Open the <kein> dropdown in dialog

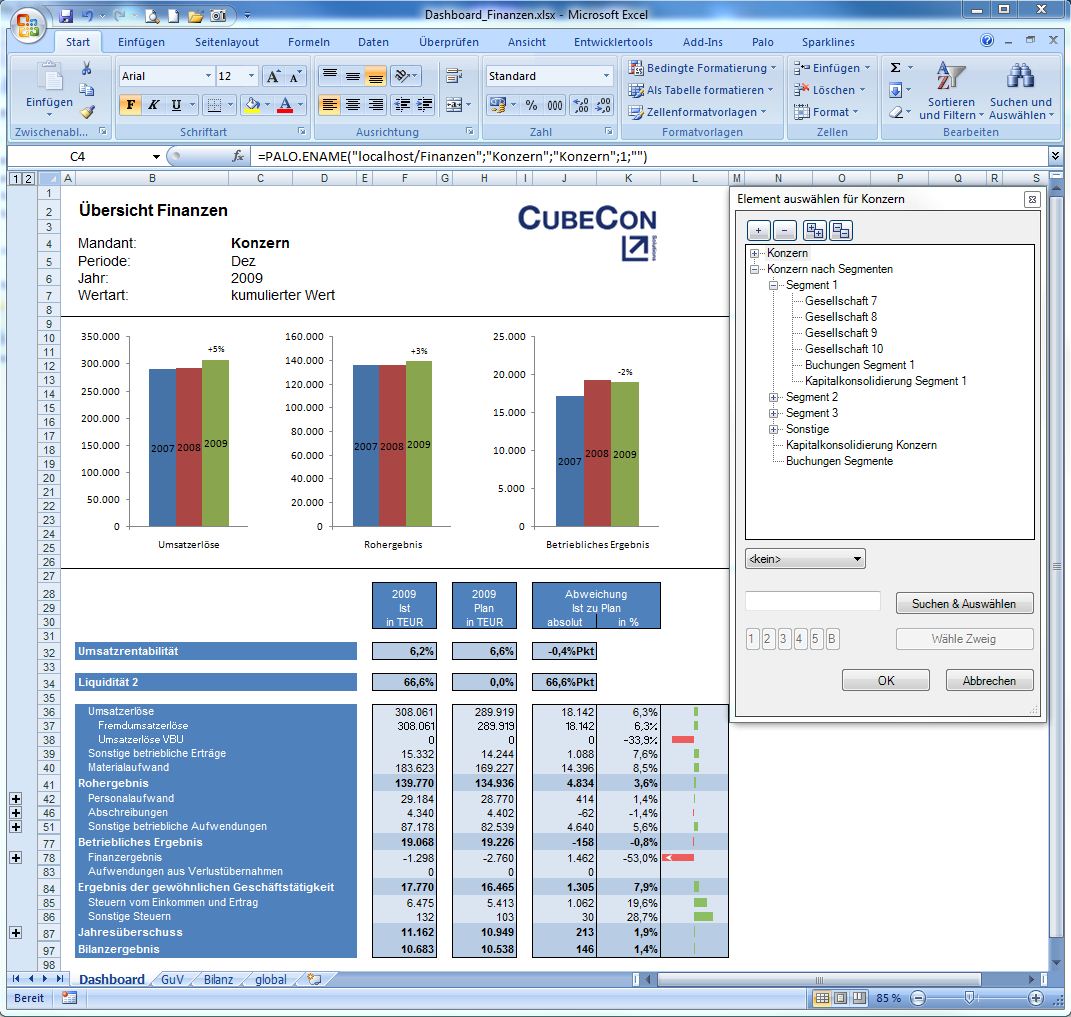(805, 559)
